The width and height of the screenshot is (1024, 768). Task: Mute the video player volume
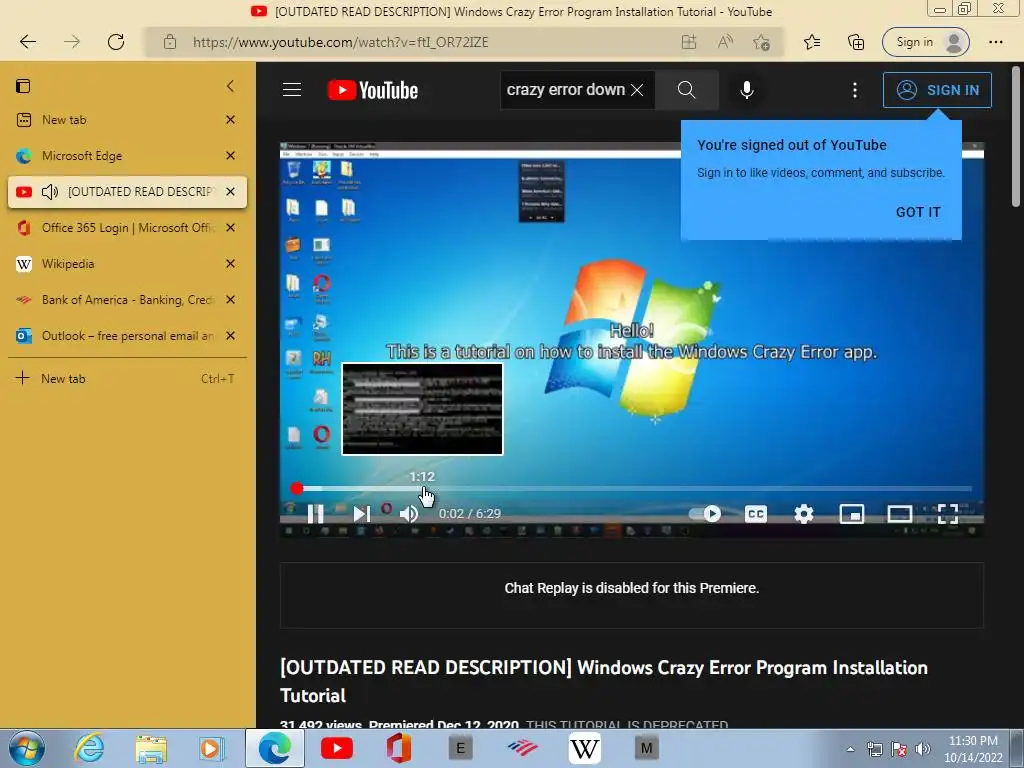tap(409, 515)
